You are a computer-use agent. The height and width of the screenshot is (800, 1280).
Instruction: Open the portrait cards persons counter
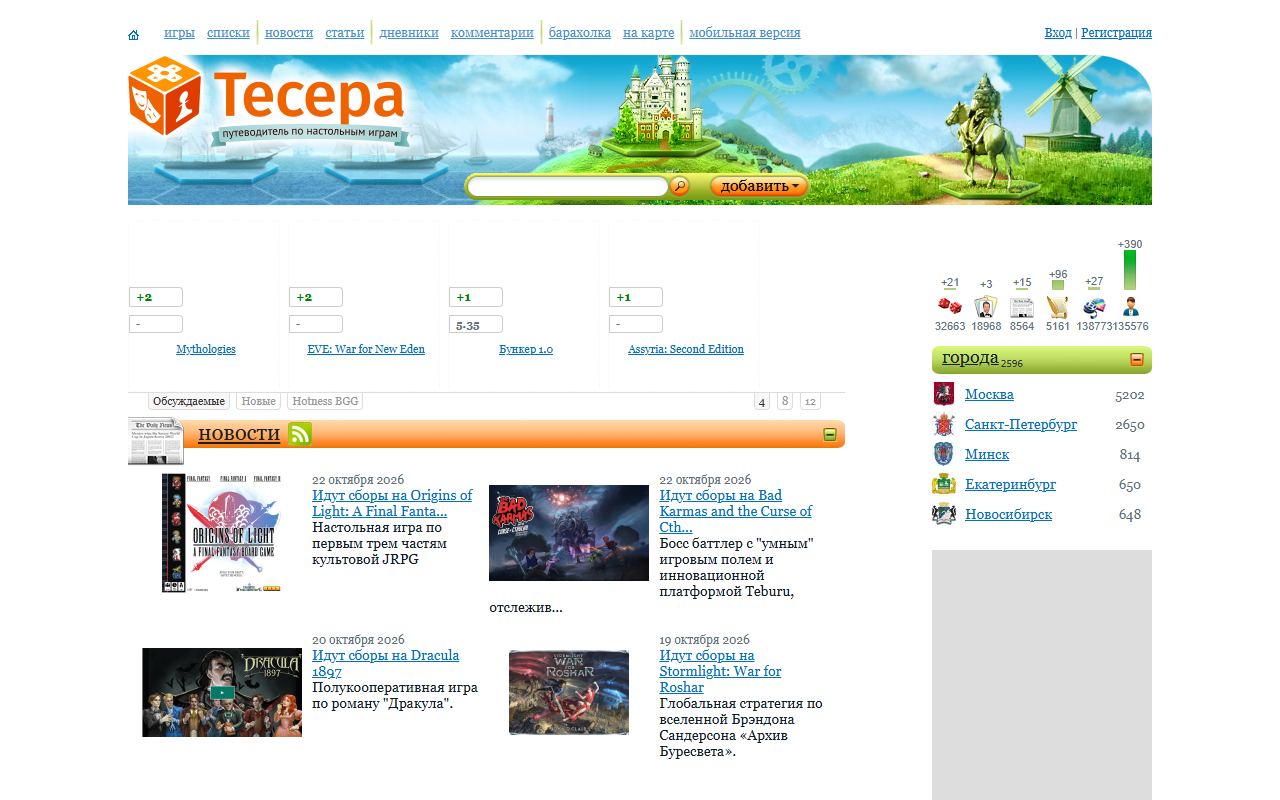click(986, 307)
